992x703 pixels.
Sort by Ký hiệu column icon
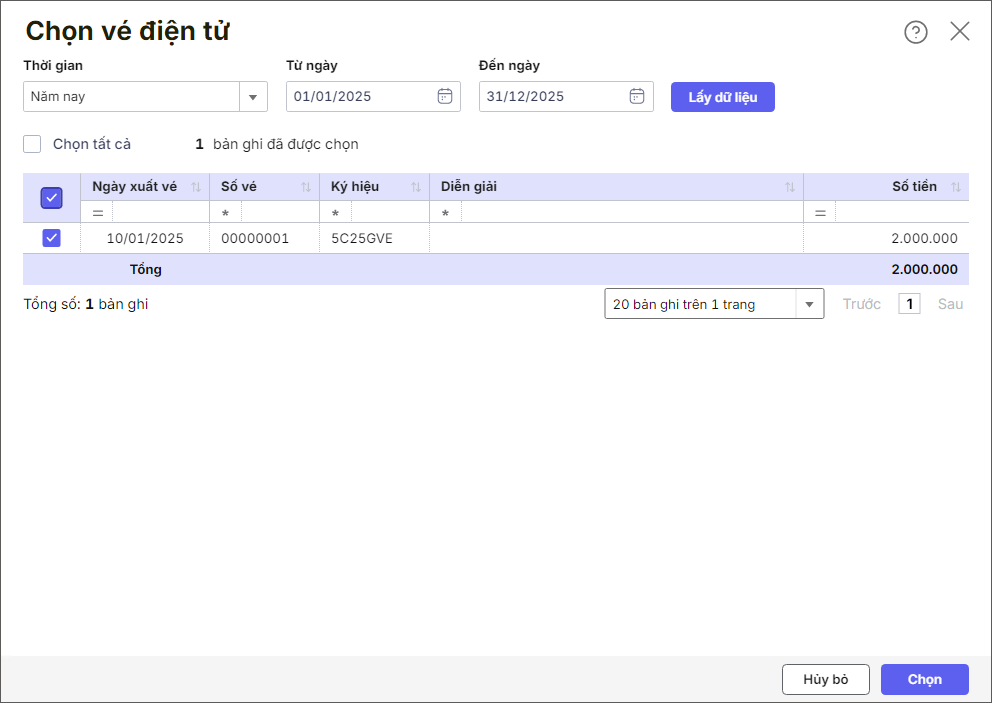[415, 187]
